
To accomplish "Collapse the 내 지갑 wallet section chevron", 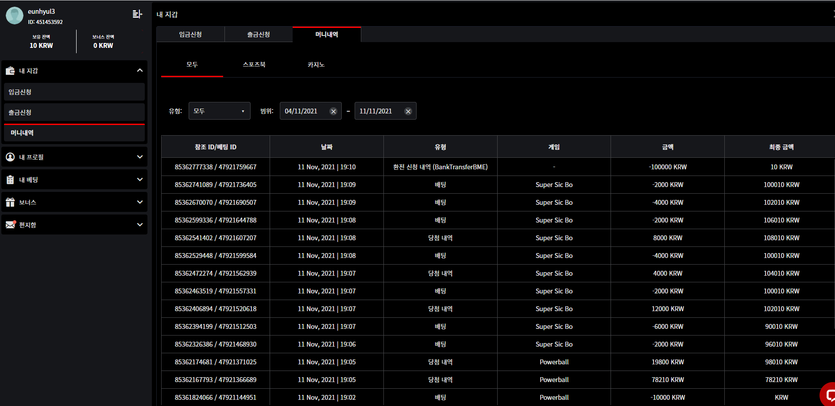I will (x=140, y=70).
